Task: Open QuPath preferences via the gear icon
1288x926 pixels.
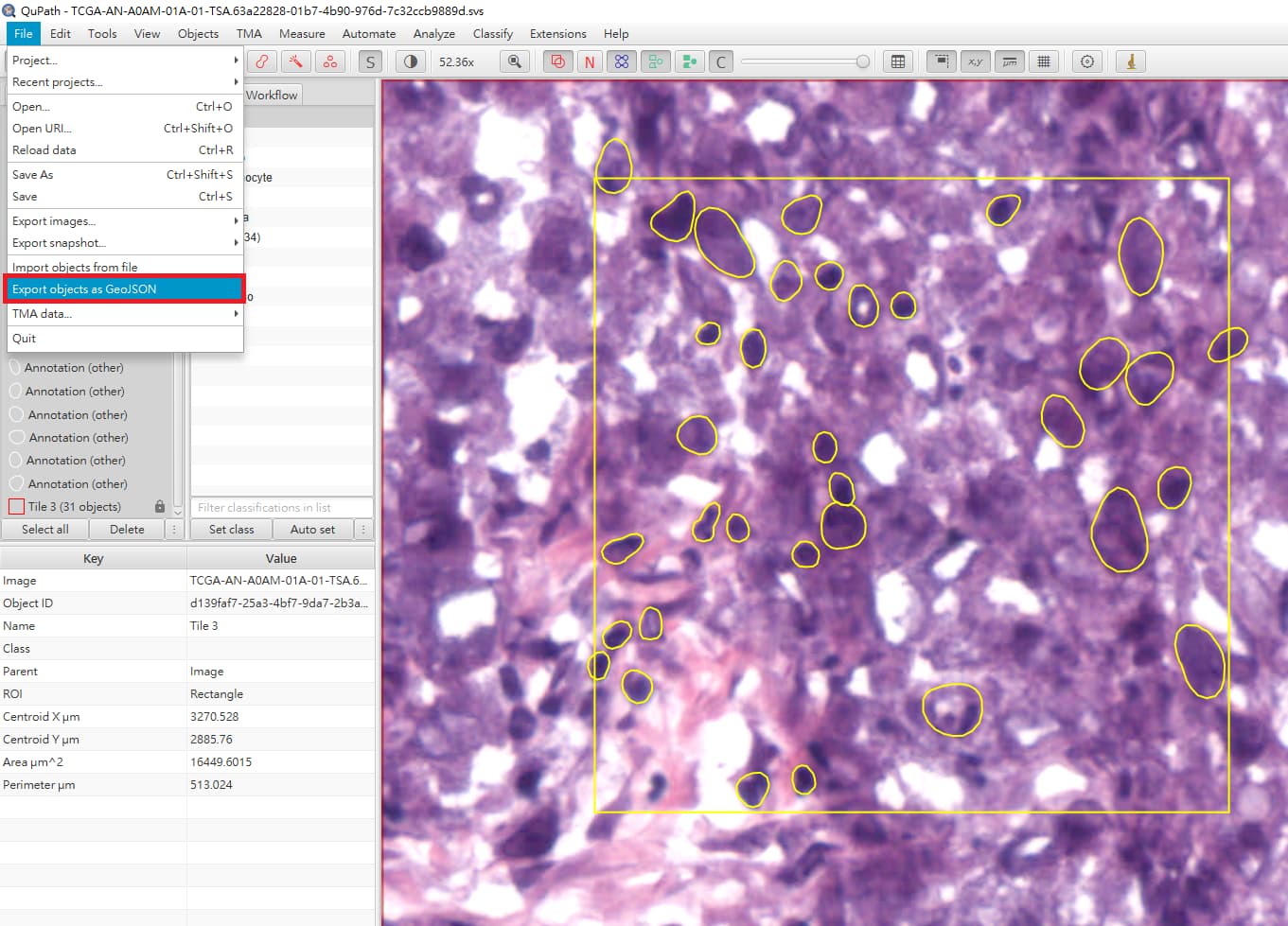Action: click(x=1086, y=61)
